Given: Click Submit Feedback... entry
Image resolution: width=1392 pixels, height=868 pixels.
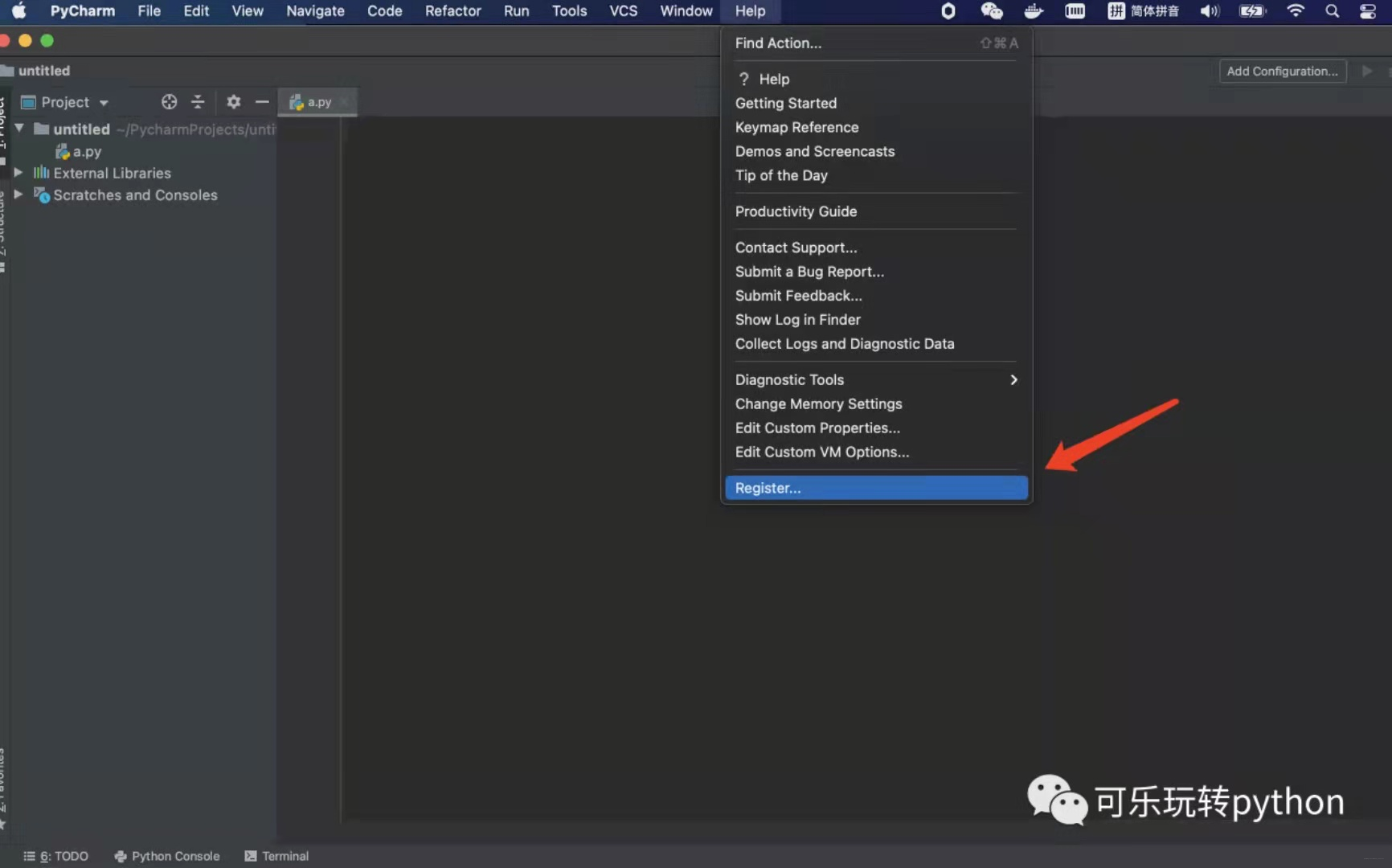Looking at the screenshot, I should point(876,296).
